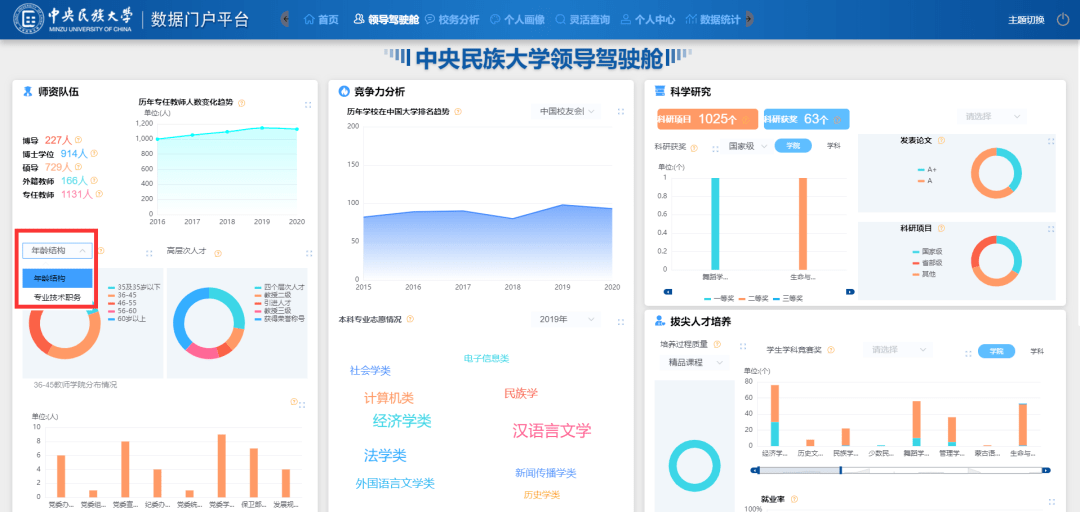The height and width of the screenshot is (512, 1080).
Task: Open fullscreen icon of 就业率 chart
Action: 1051,502
